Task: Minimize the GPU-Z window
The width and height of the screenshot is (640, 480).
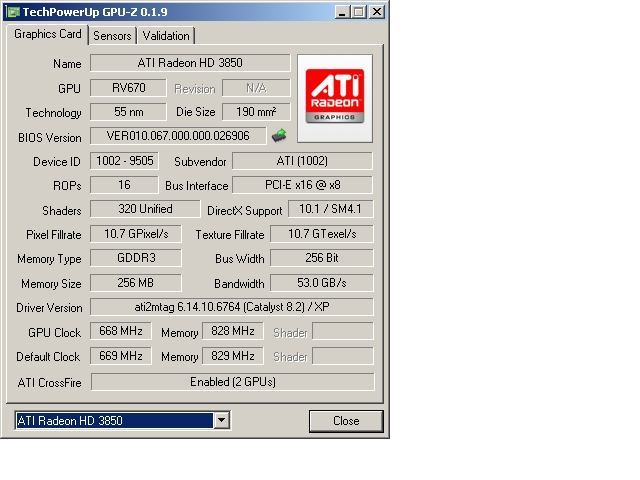Action: coord(342,12)
